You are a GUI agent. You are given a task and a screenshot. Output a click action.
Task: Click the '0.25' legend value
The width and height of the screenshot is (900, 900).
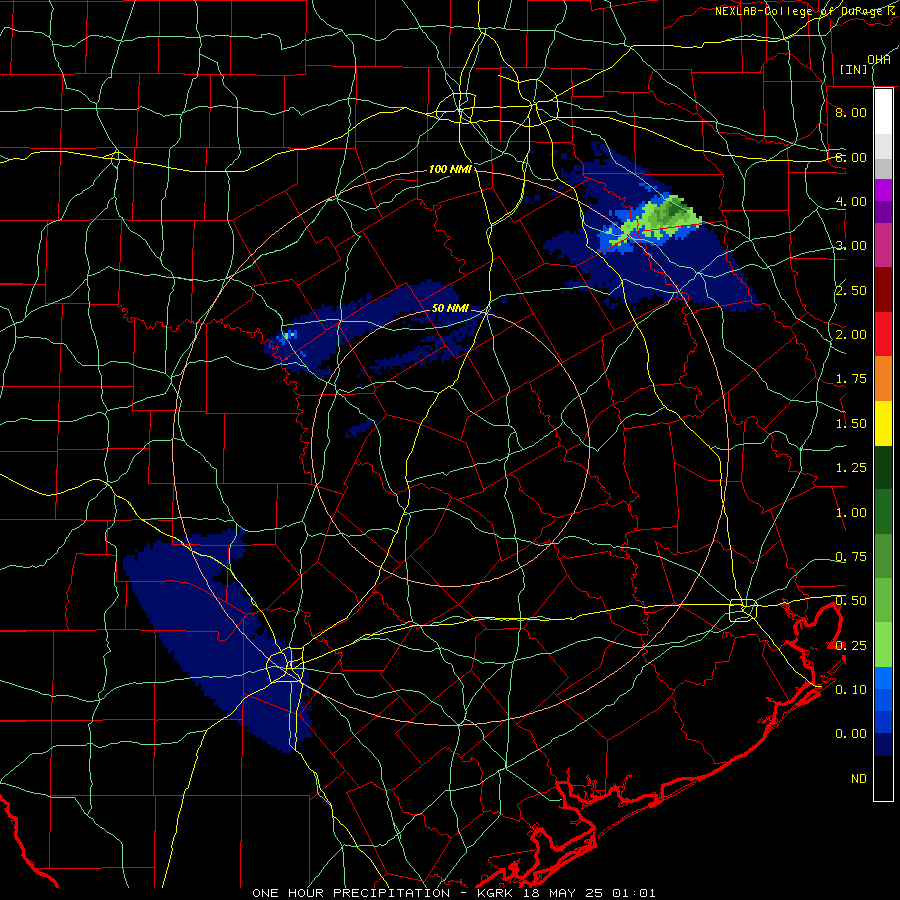click(x=851, y=646)
